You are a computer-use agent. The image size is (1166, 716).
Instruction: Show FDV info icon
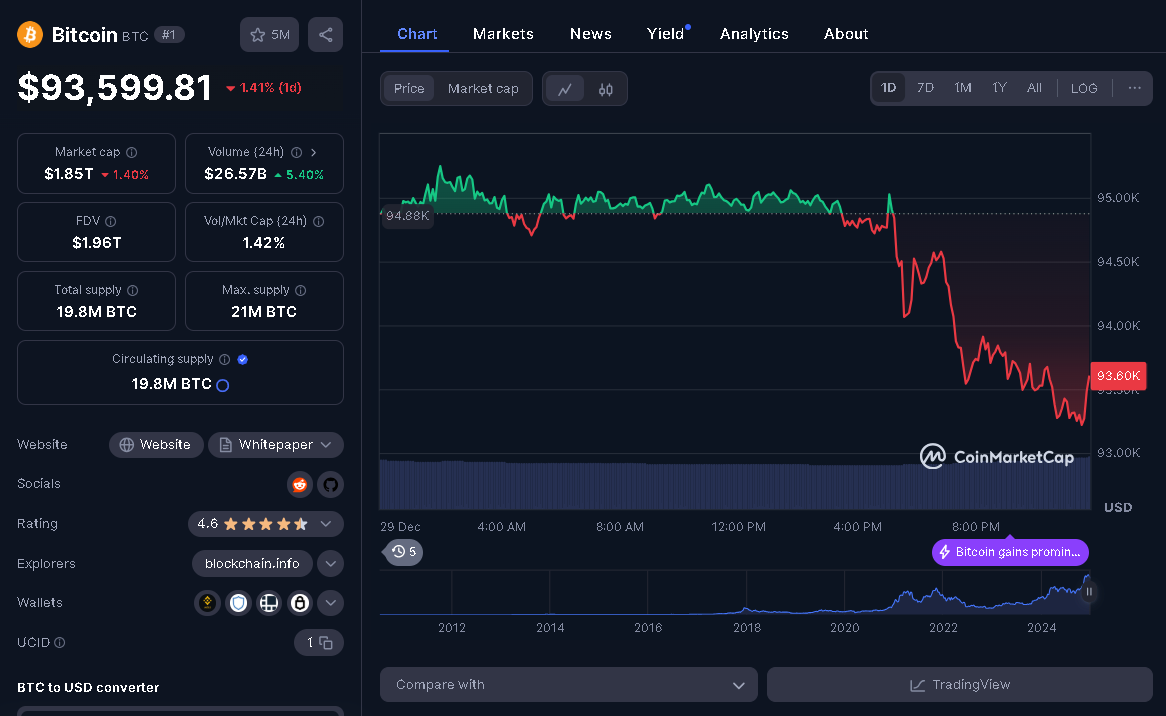(111, 222)
